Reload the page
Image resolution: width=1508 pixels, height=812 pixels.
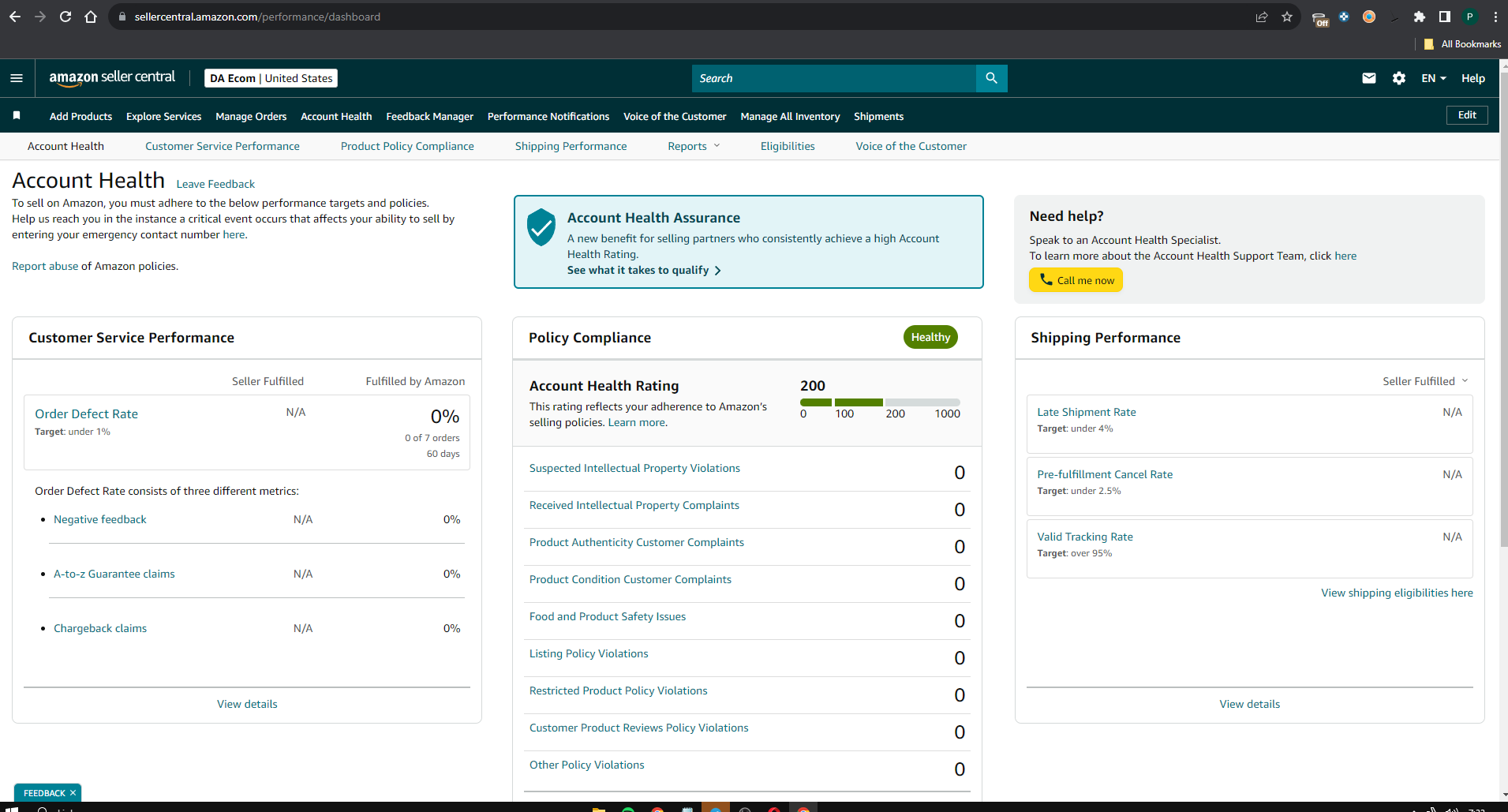(x=65, y=17)
